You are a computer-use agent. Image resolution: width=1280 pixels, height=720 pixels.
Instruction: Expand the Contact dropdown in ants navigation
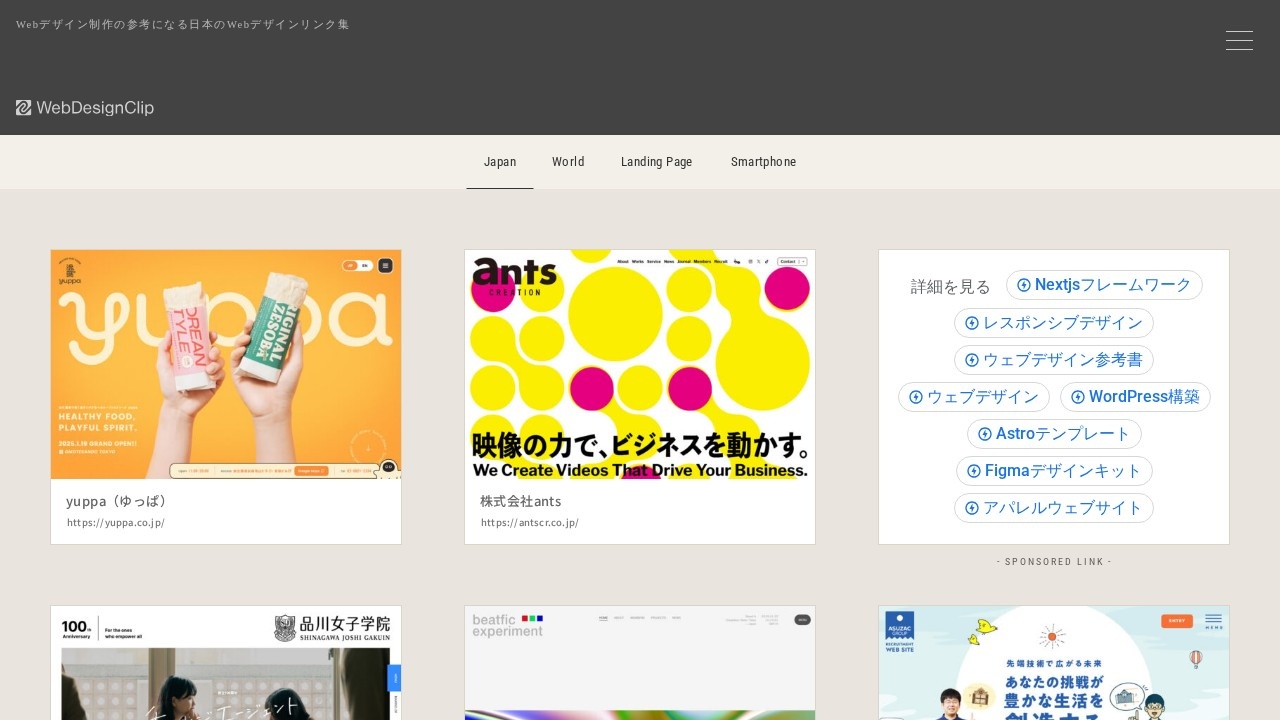(804, 261)
